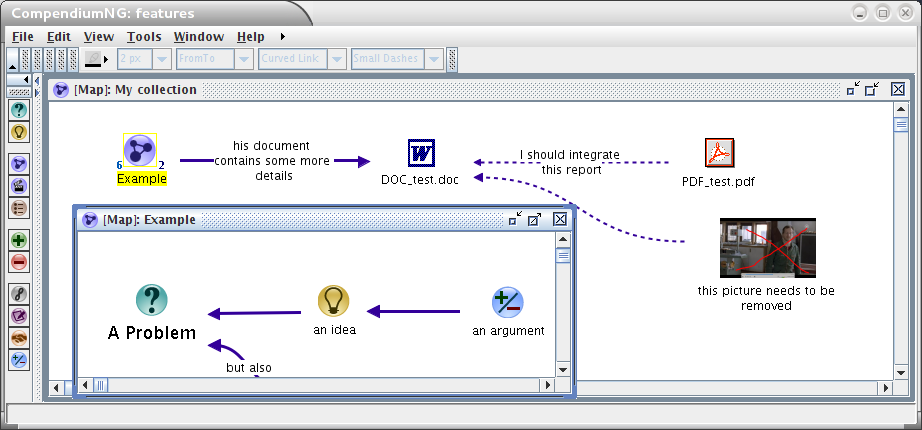Viewport: 922px width, 430px height.
Task: Click the down arrow of My collection vertical scrollbar
Action: (900, 372)
